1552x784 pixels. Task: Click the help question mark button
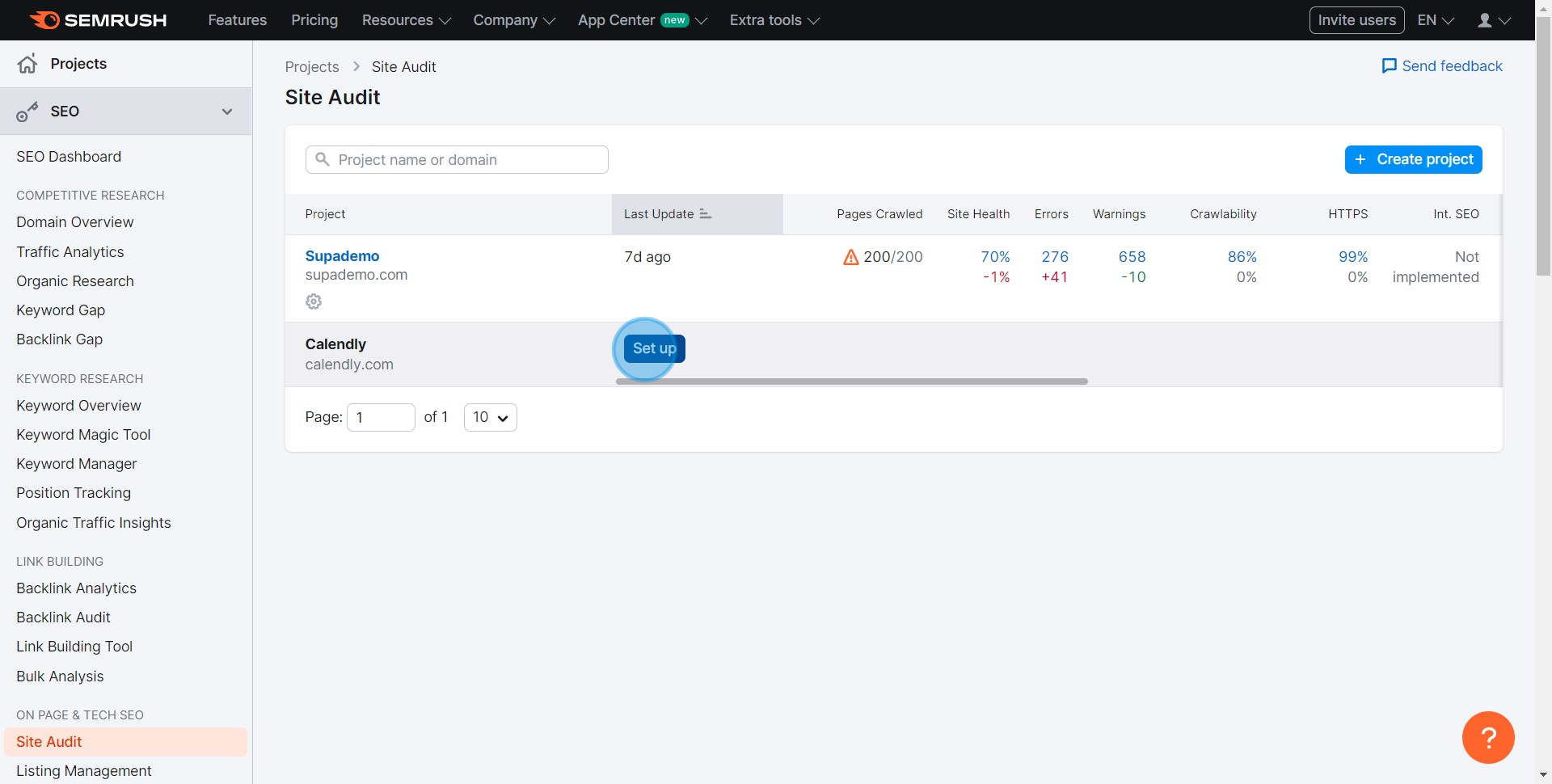click(1488, 737)
